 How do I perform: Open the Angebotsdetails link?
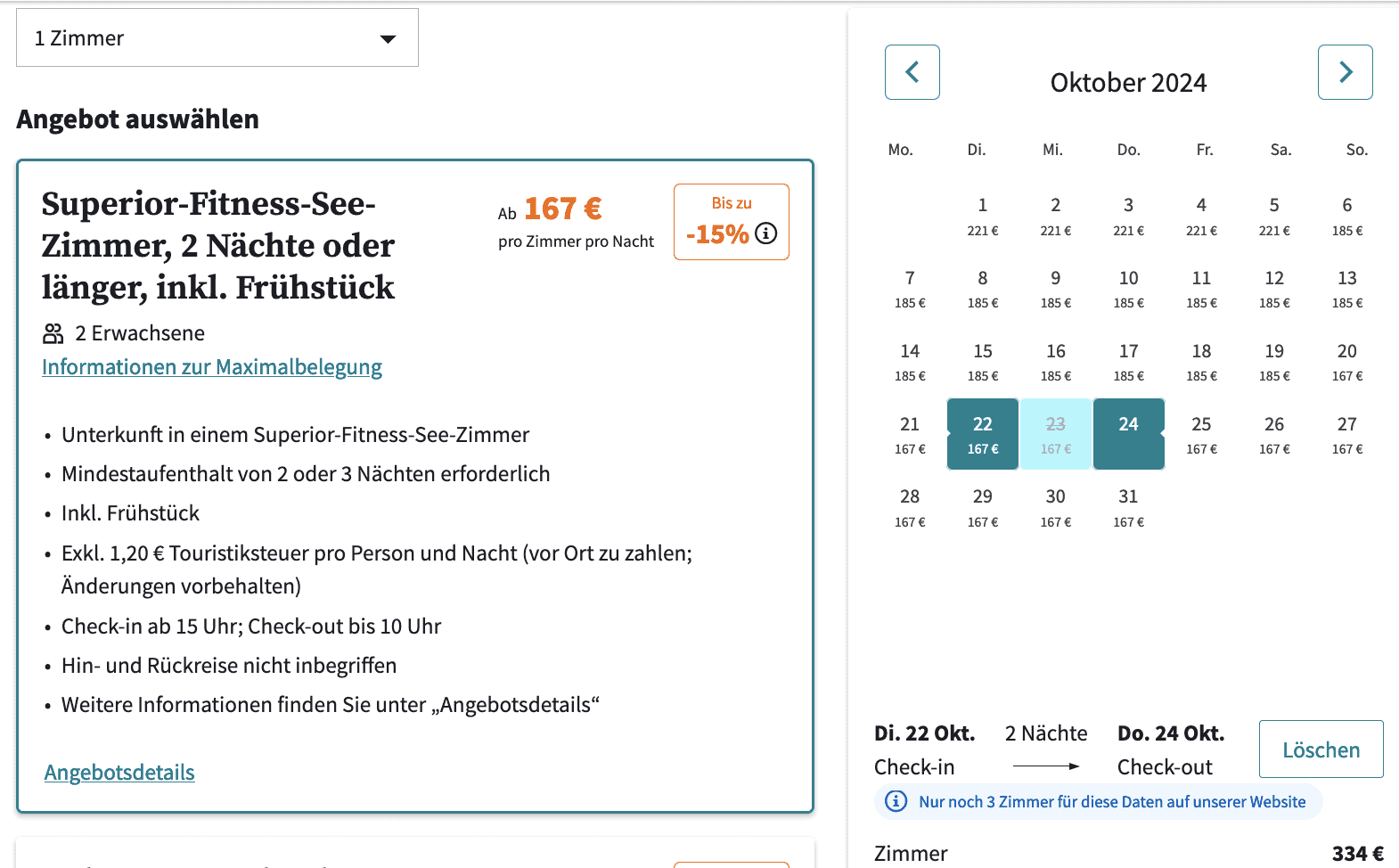tap(119, 773)
